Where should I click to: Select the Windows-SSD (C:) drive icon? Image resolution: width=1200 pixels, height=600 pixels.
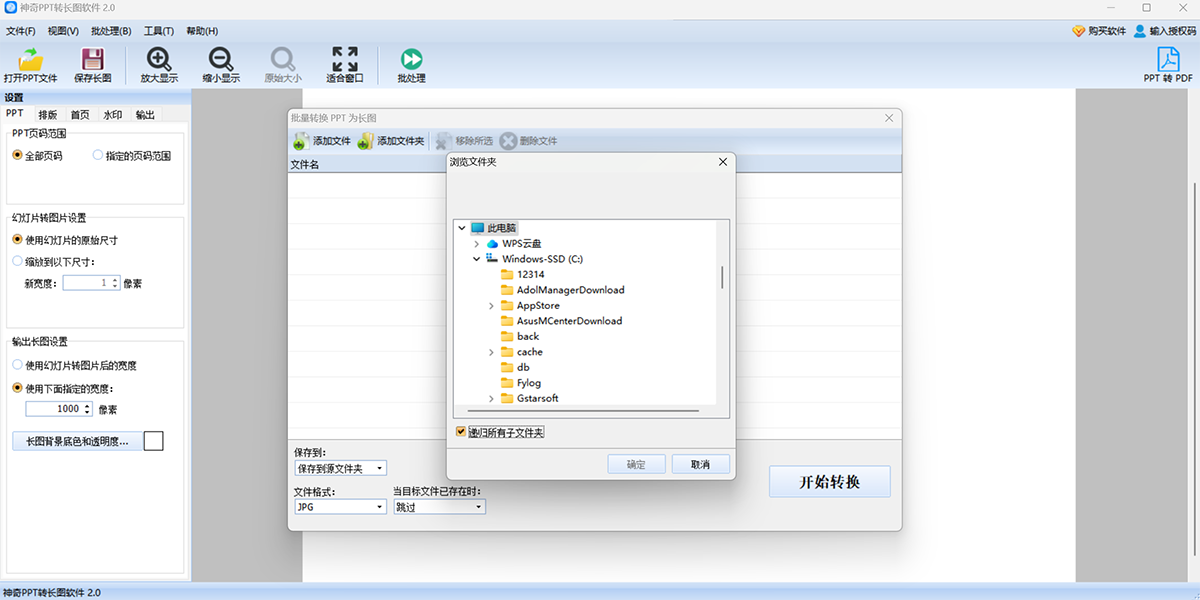[x=492, y=259]
